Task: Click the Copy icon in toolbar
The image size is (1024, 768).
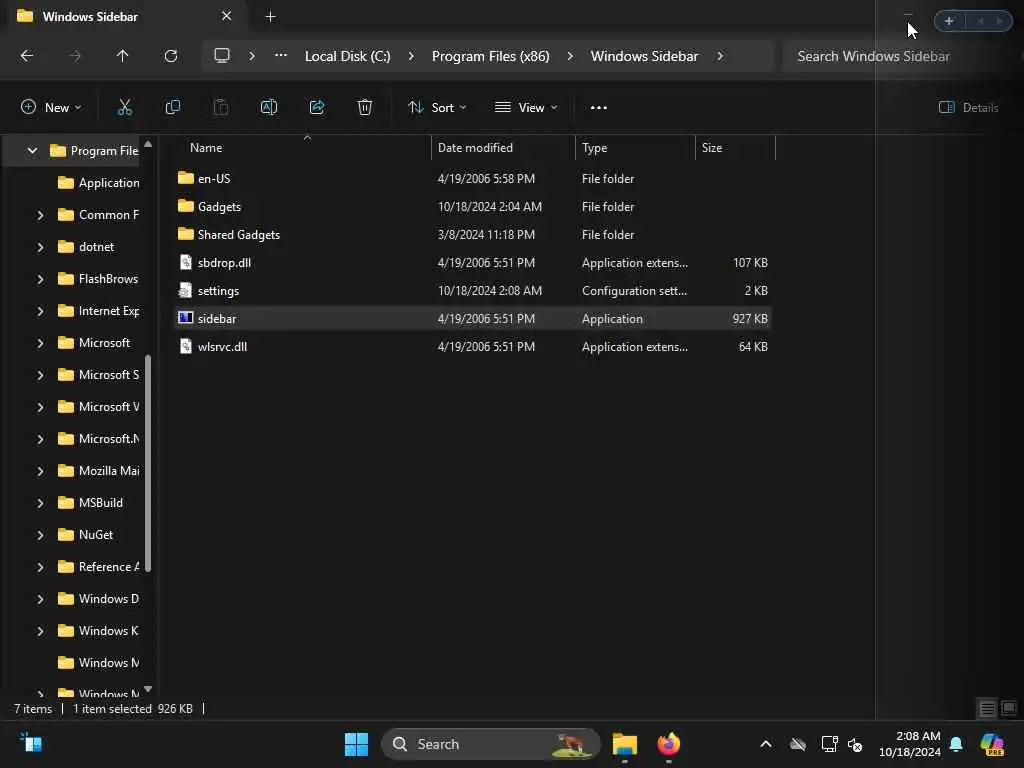Action: point(172,107)
